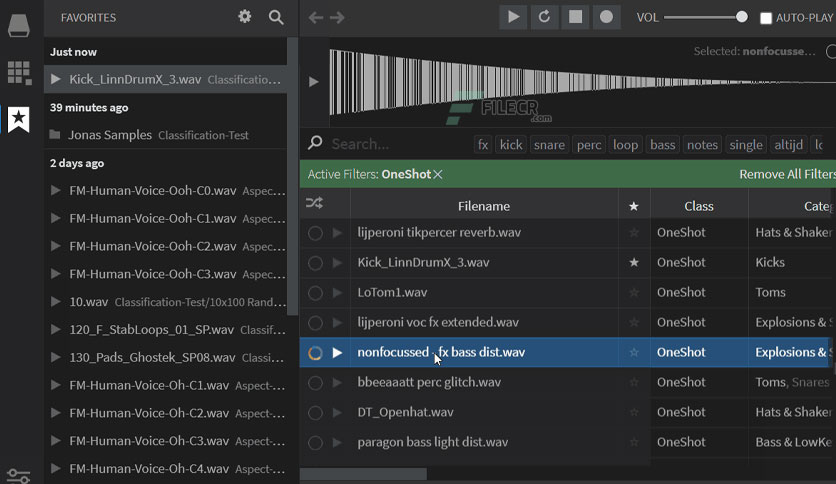Play the waveform preview arrow
This screenshot has width=836, height=484.
[314, 82]
